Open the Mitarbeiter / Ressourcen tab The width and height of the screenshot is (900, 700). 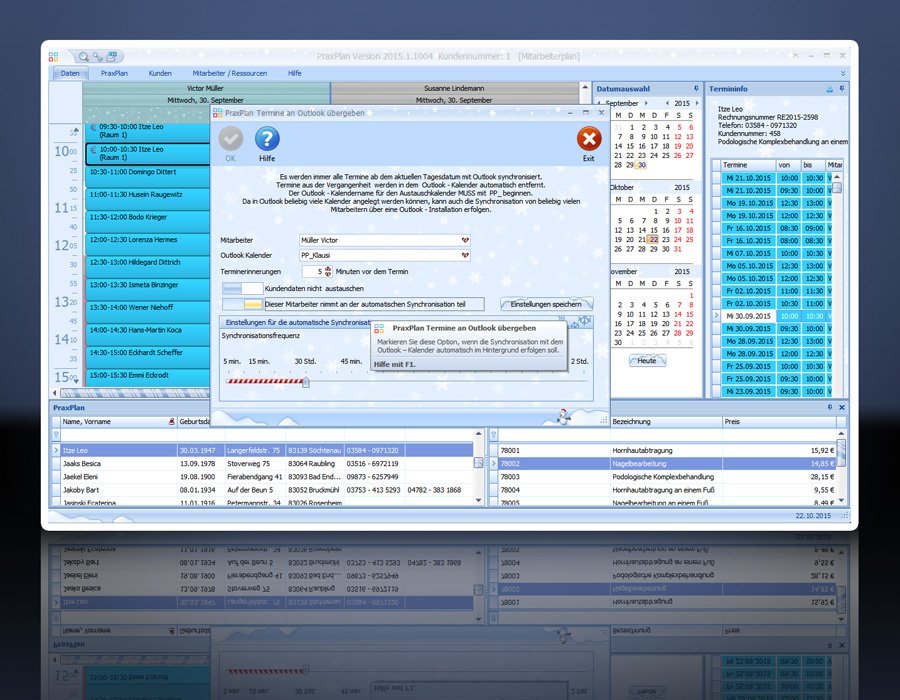click(230, 73)
